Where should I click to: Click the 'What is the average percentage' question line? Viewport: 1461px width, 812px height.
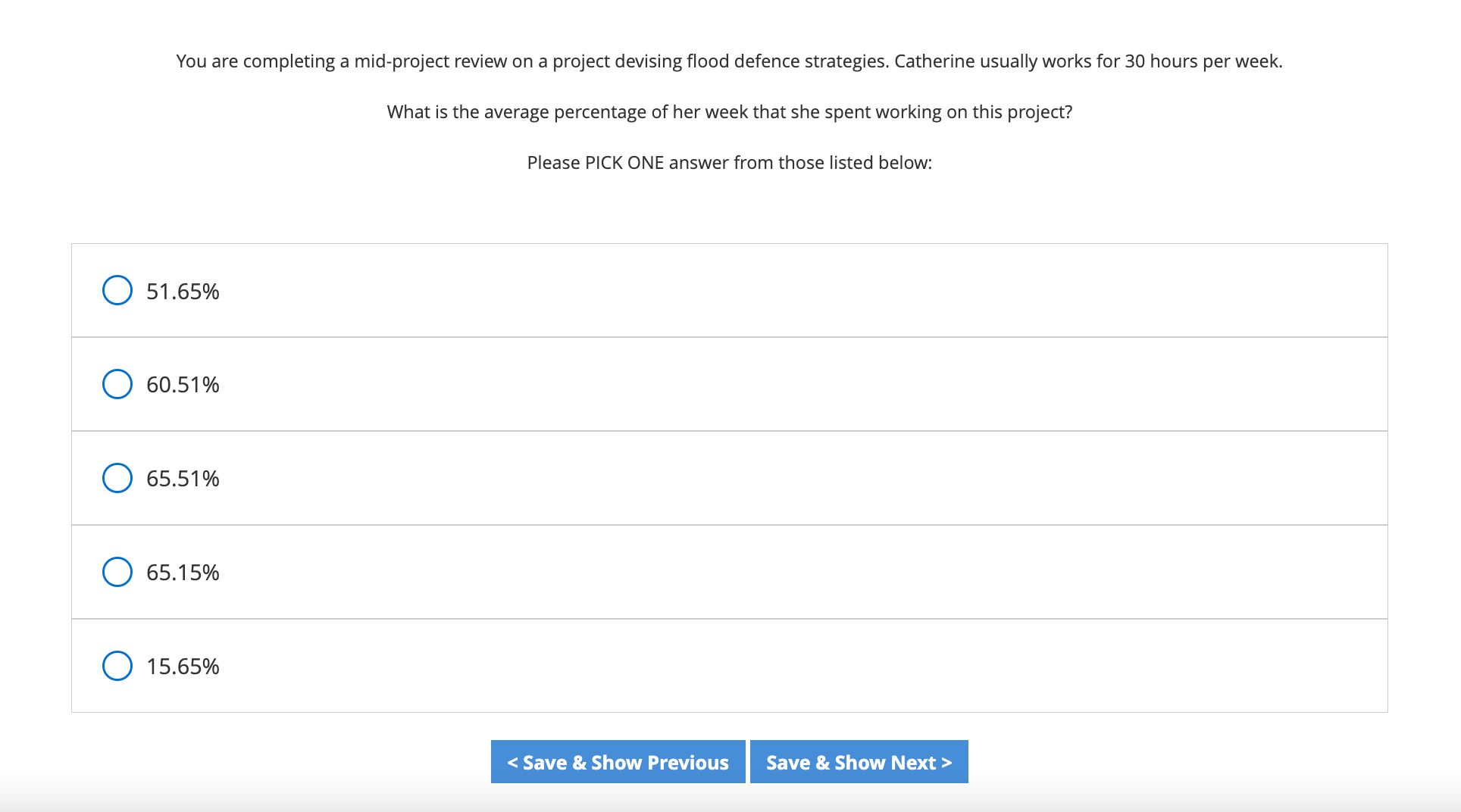[730, 112]
